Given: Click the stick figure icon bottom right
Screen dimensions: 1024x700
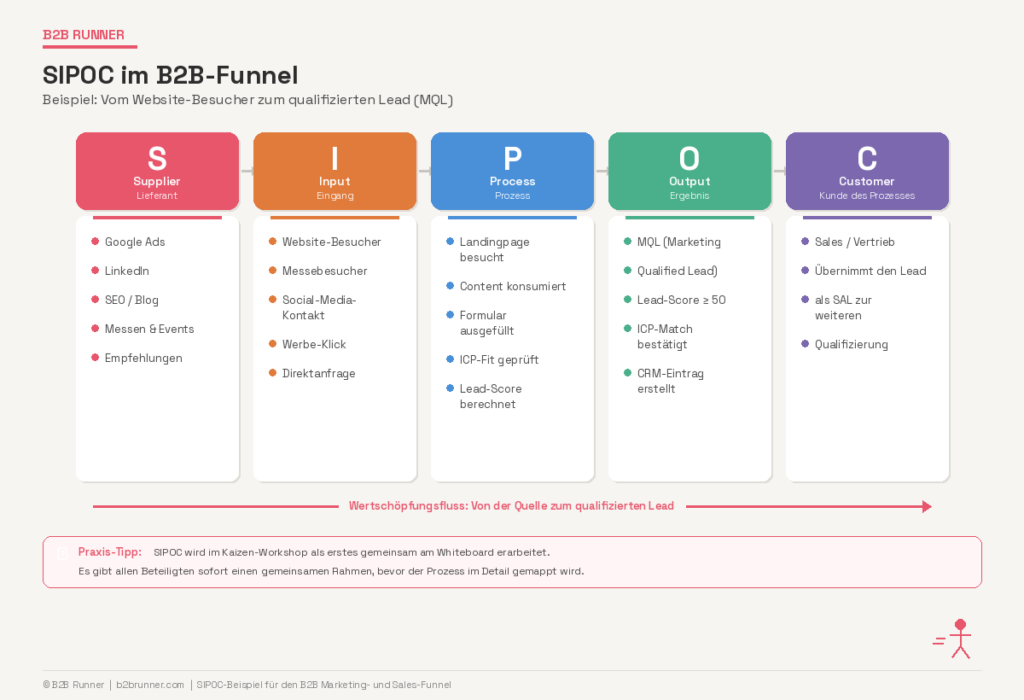Looking at the screenshot, I should tap(959, 638).
